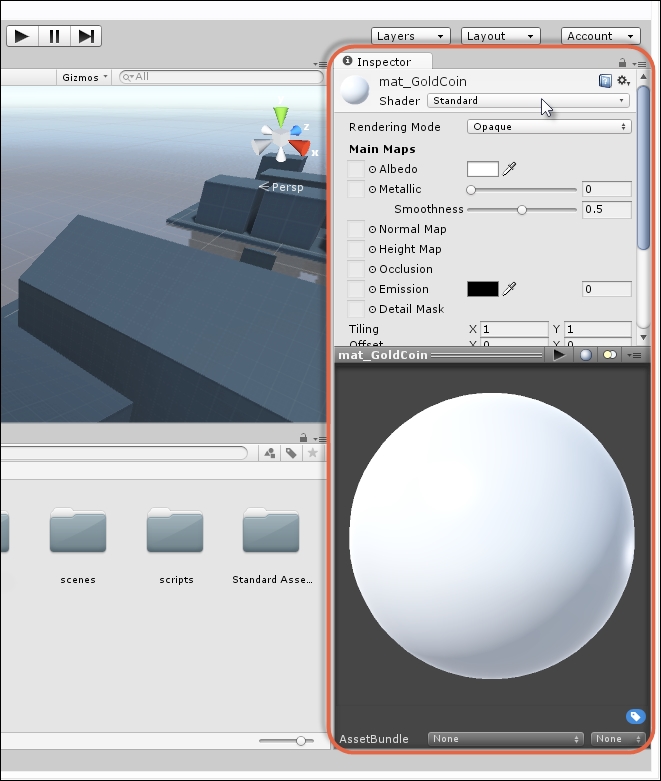The height and width of the screenshot is (781, 661).
Task: Click the Smoothness slider handle
Action: tap(522, 210)
